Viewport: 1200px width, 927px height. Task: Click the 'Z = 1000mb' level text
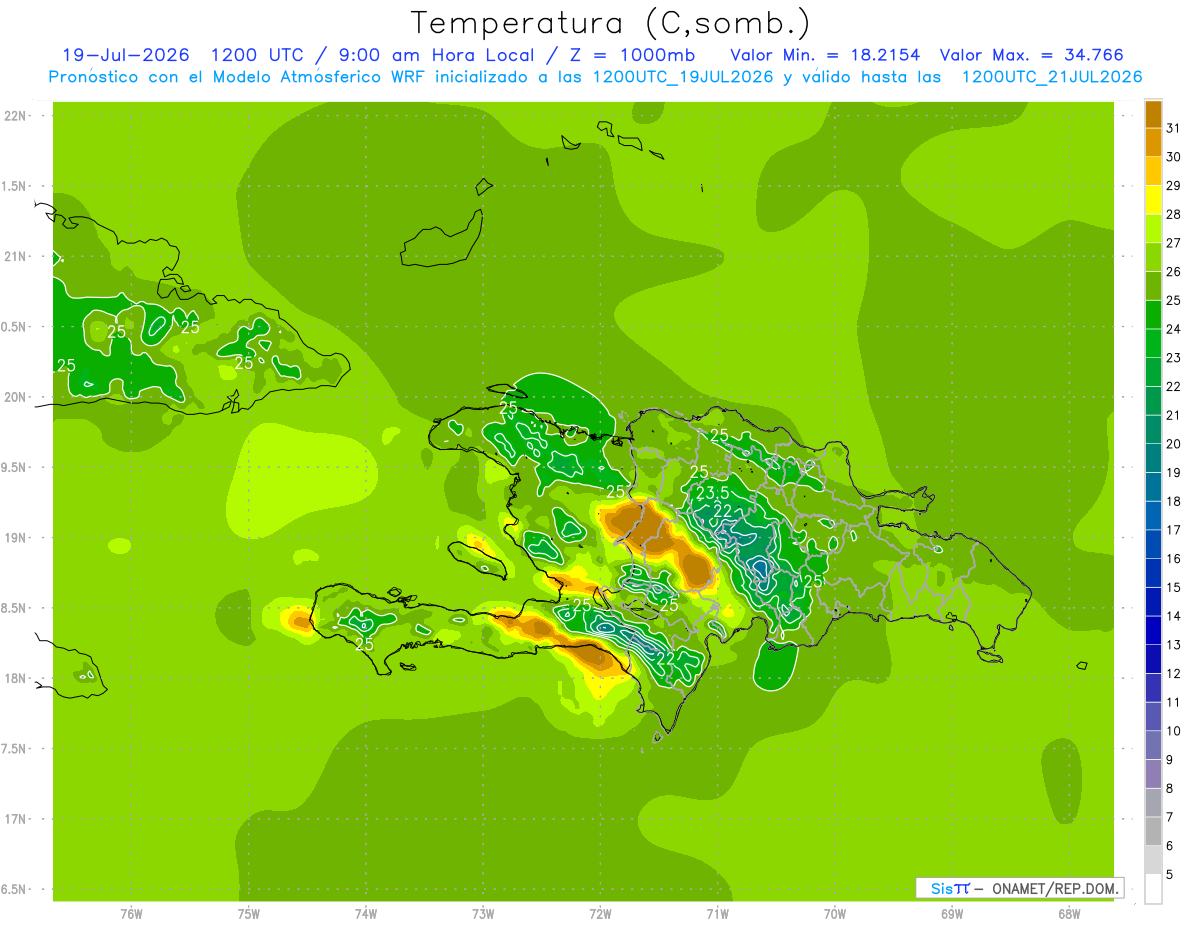(x=632, y=55)
